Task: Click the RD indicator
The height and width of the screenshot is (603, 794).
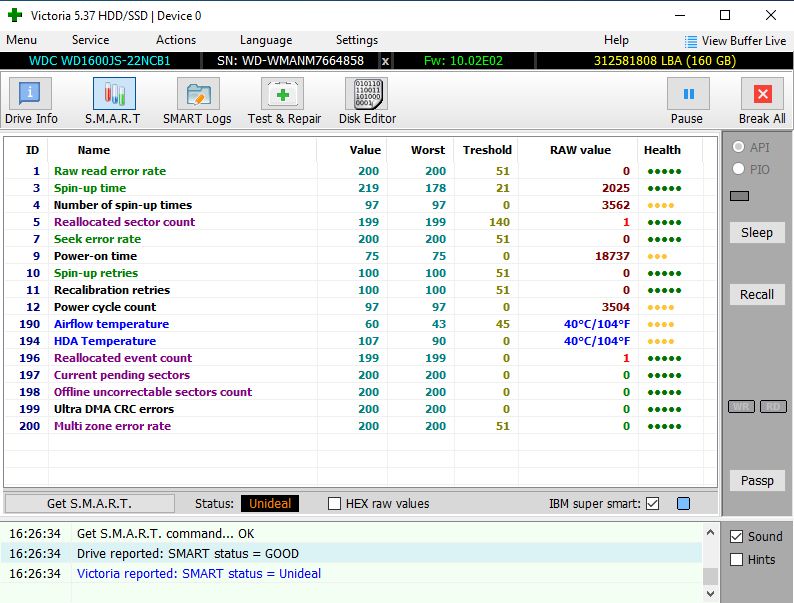Action: [x=773, y=407]
